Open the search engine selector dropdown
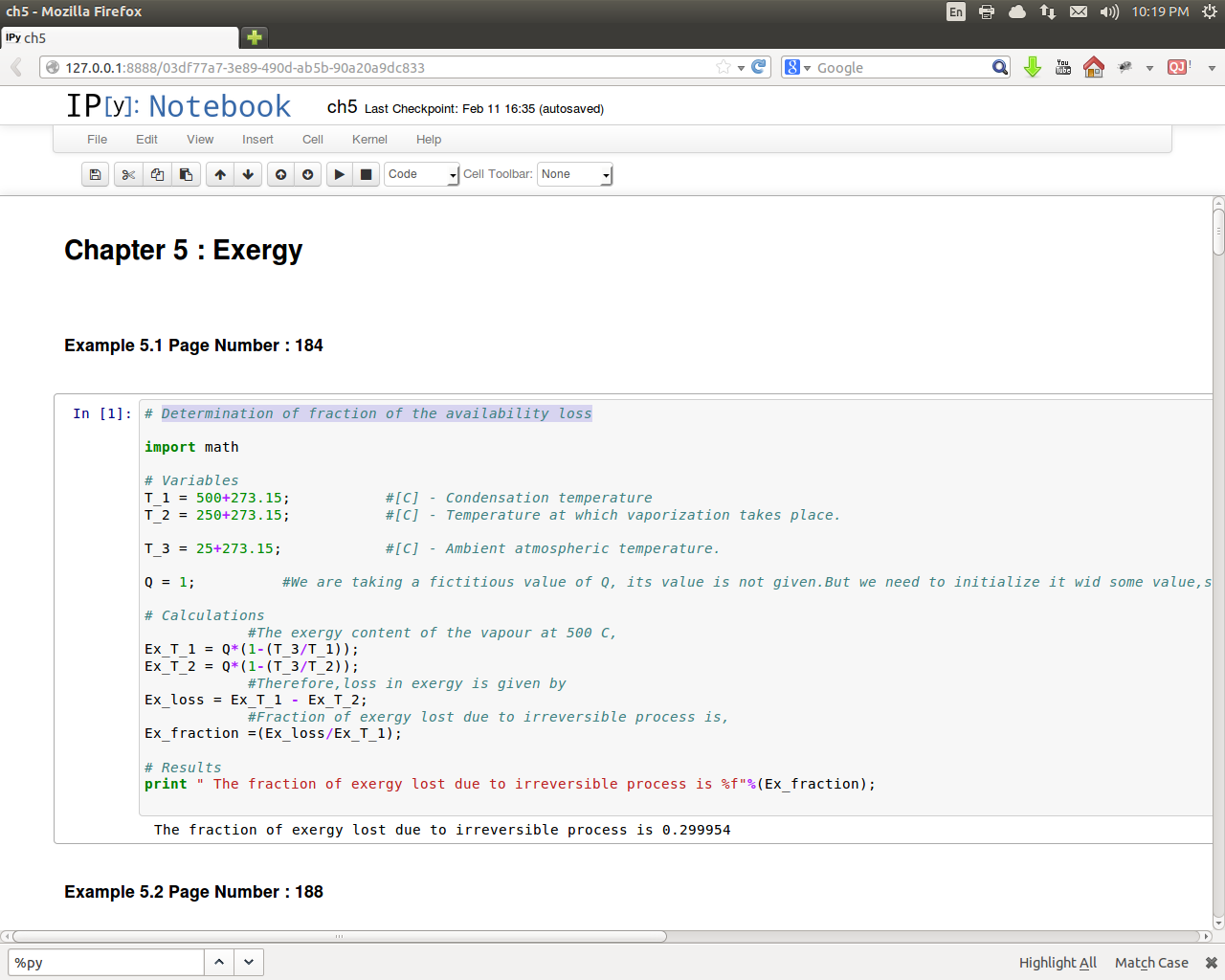Image resolution: width=1225 pixels, height=980 pixels. 797,67
